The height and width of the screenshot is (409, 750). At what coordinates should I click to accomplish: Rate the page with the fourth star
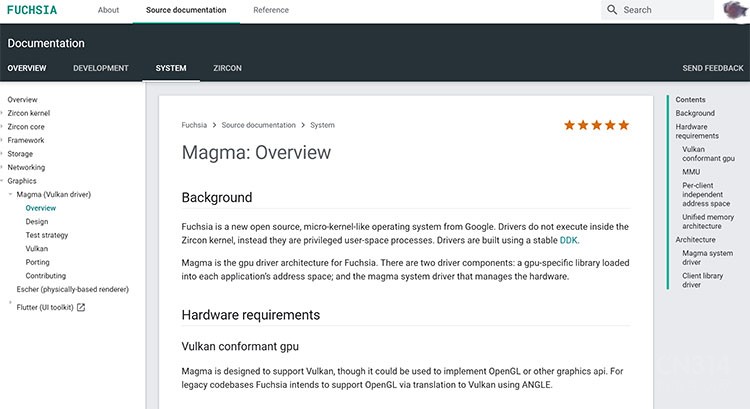point(610,125)
